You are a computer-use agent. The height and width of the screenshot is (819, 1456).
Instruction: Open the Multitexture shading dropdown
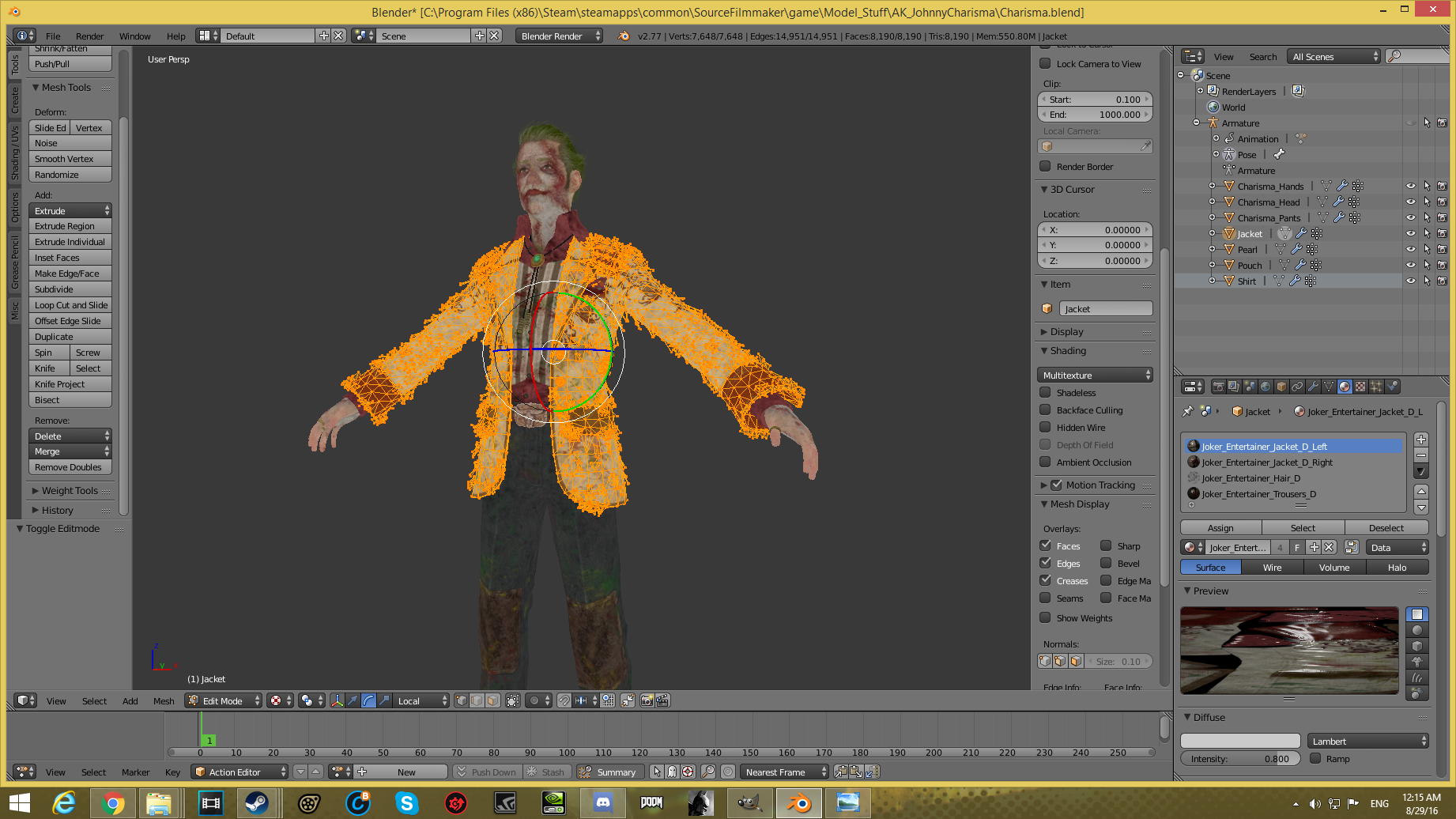tap(1095, 376)
